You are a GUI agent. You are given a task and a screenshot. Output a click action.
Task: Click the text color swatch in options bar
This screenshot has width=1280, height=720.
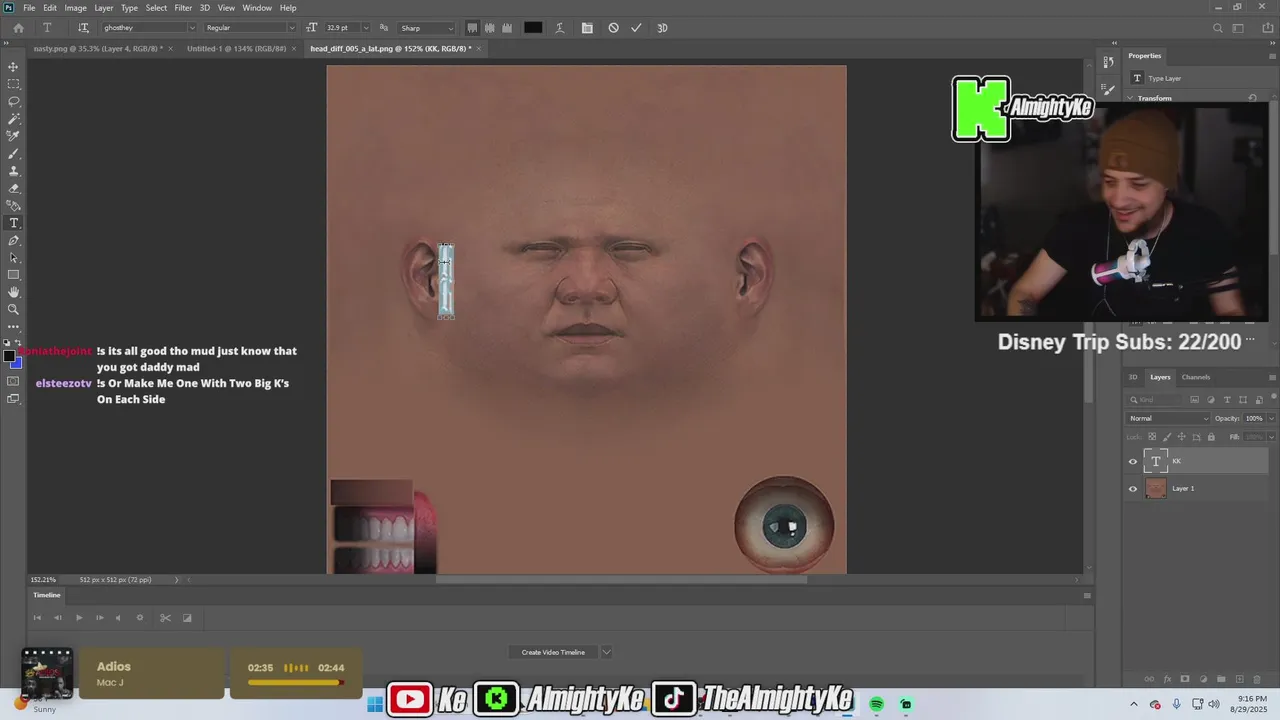click(x=533, y=28)
